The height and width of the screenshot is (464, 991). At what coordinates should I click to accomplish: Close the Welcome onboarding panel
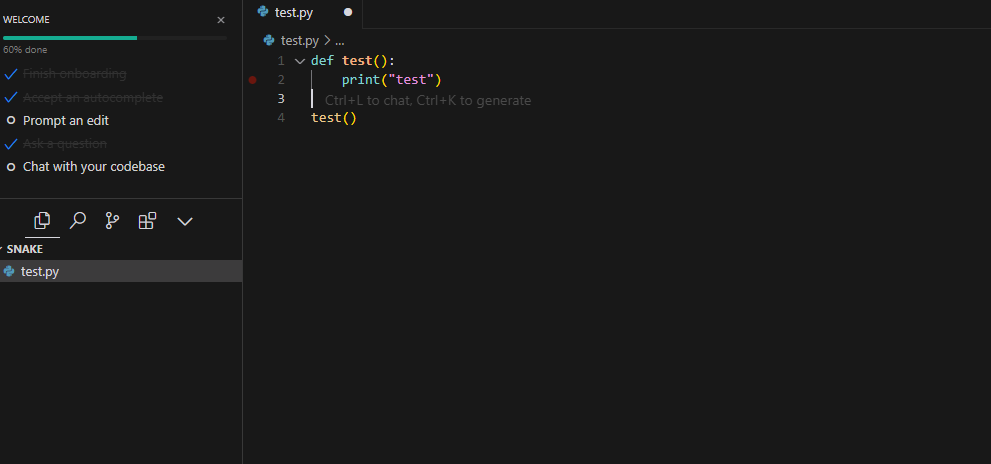pyautogui.click(x=221, y=20)
